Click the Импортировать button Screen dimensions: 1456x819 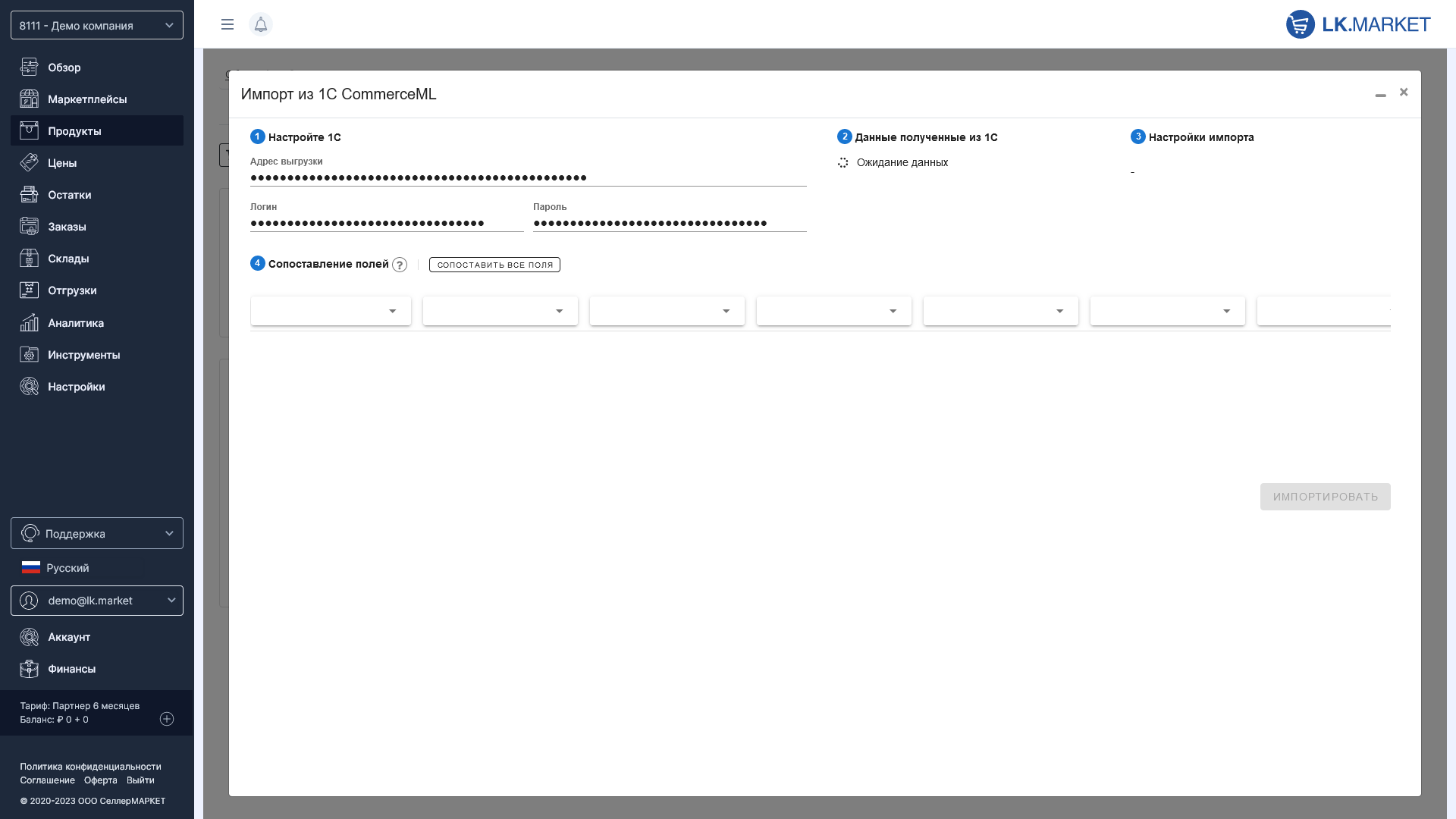click(x=1325, y=497)
